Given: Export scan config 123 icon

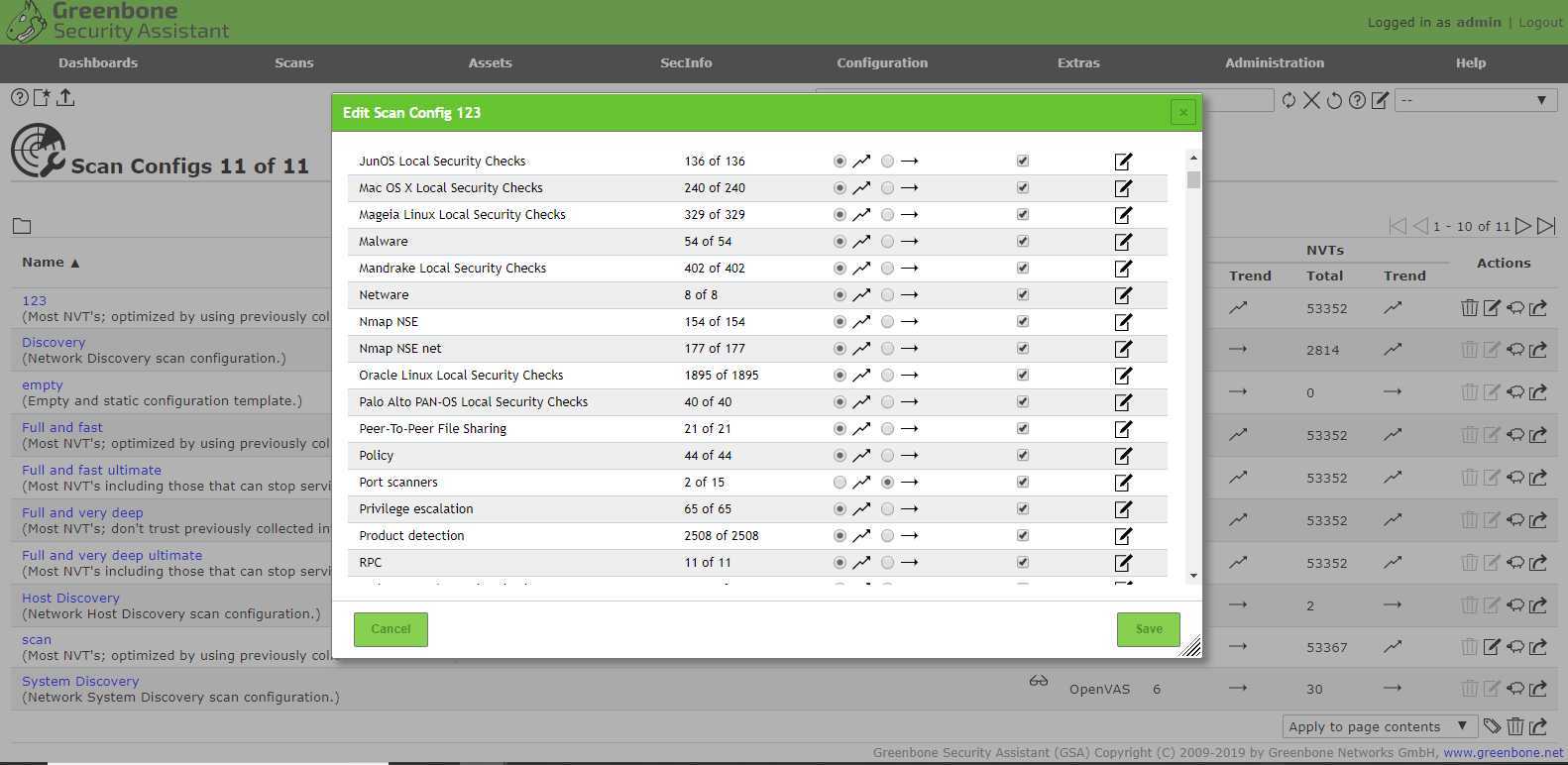Looking at the screenshot, I should click(x=1538, y=308).
